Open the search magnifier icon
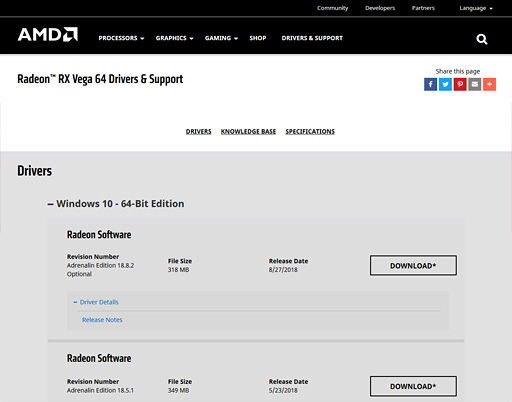 click(482, 39)
